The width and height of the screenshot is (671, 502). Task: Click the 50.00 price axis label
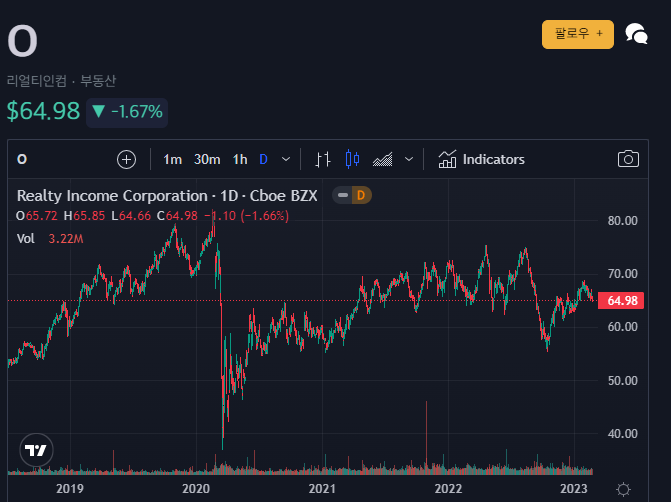pyautogui.click(x=623, y=380)
